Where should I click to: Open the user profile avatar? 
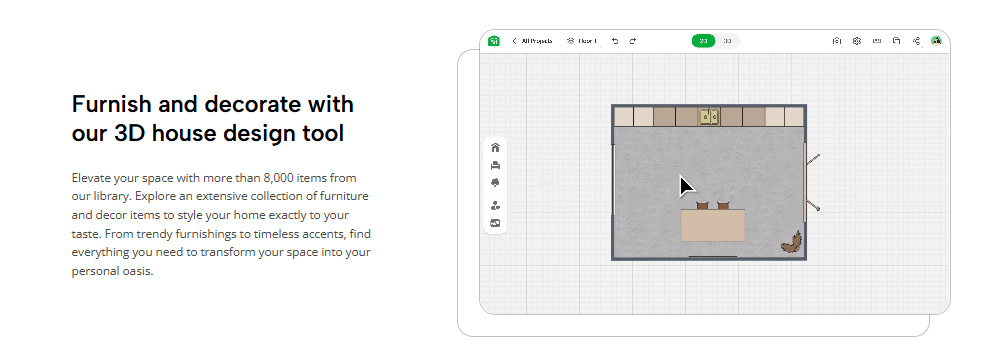pos(936,41)
